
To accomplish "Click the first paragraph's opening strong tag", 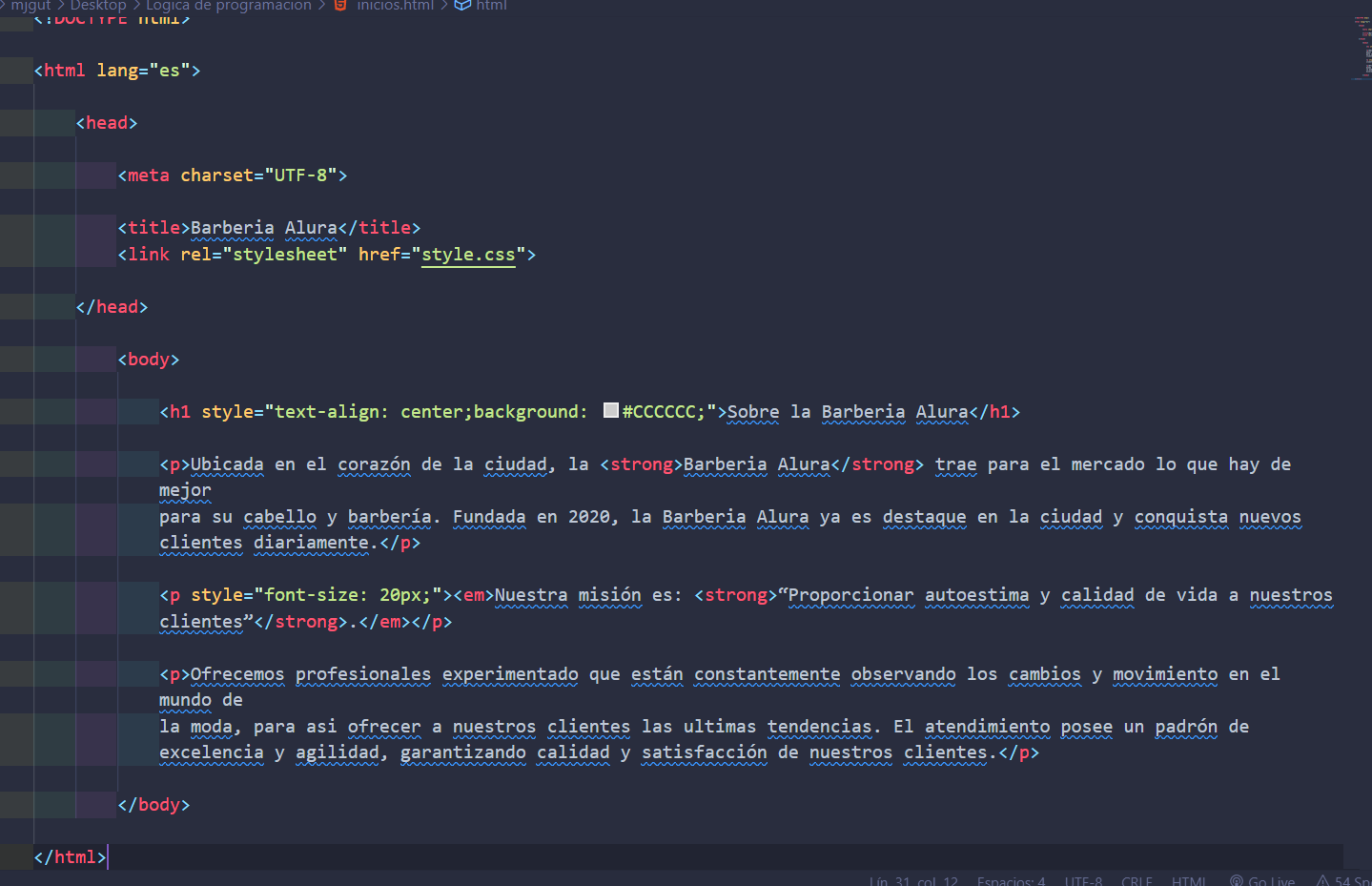I will [x=642, y=464].
